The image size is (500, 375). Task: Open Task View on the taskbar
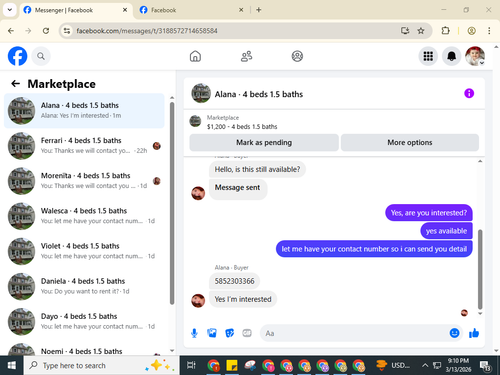pos(191,366)
